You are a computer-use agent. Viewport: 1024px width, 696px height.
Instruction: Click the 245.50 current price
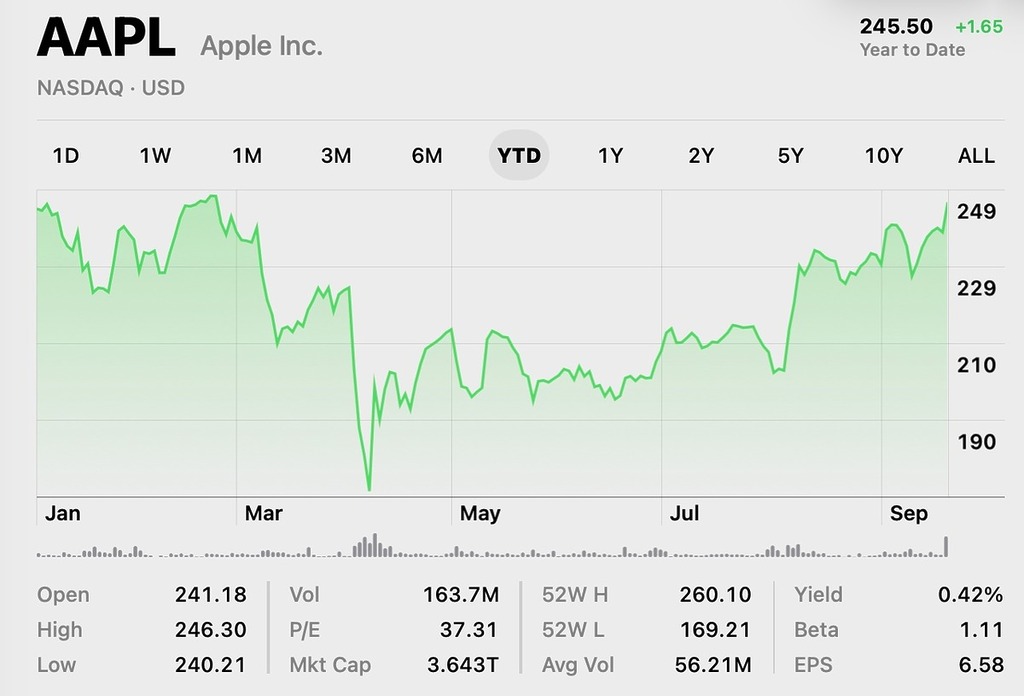coord(896,27)
